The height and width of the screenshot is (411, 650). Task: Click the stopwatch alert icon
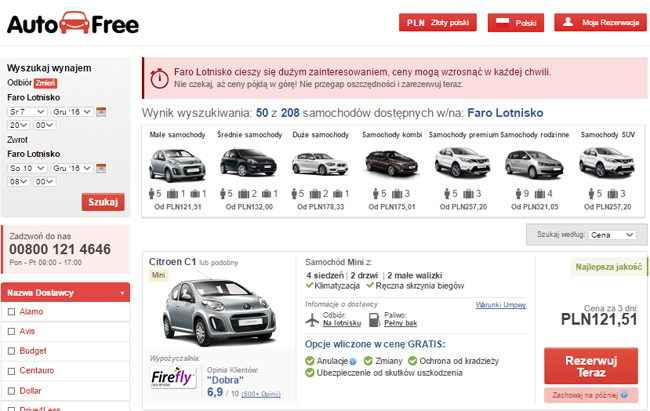[x=159, y=78]
